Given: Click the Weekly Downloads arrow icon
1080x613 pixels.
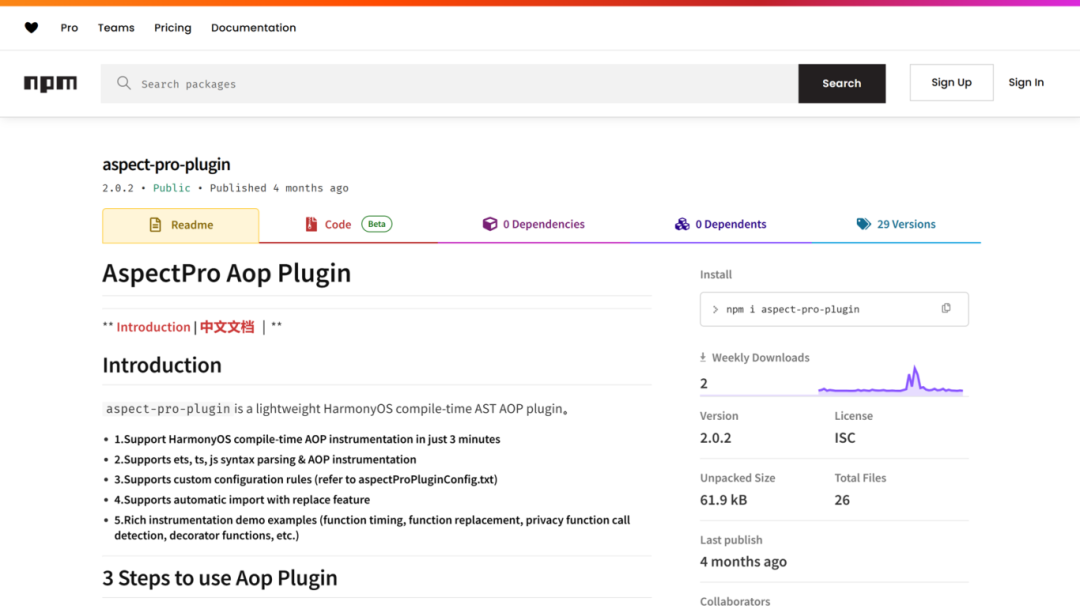Looking at the screenshot, I should (703, 358).
